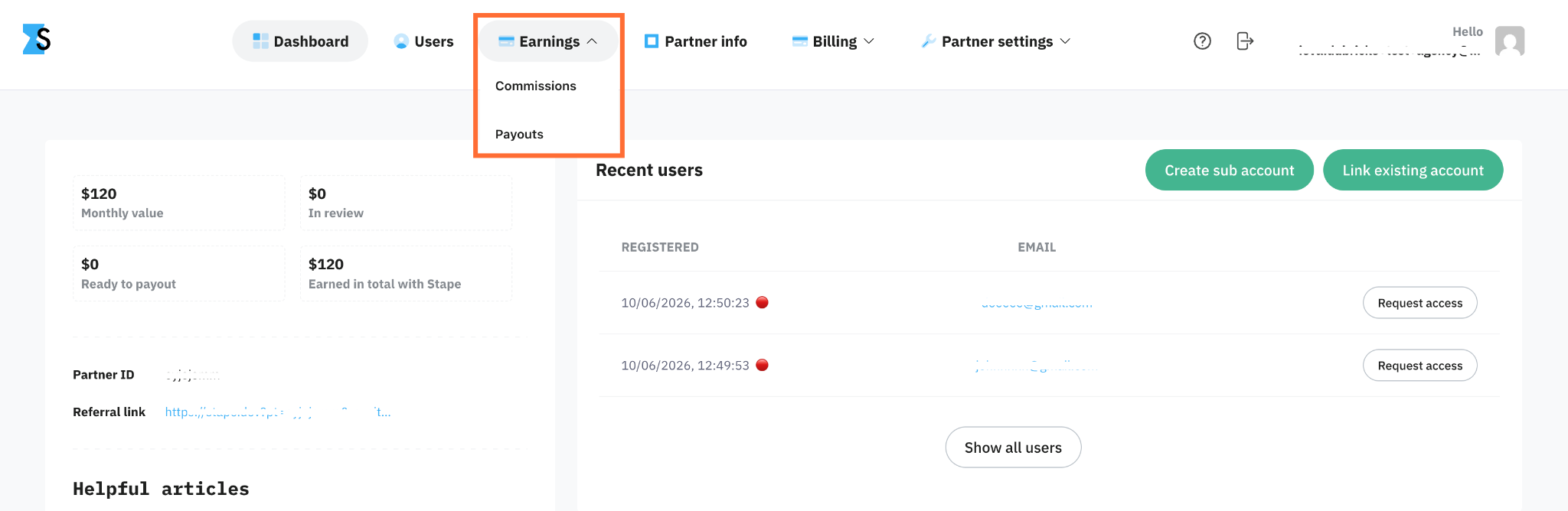The height and width of the screenshot is (511, 1568).
Task: Request access for 12:50:23 user
Action: [x=1420, y=303]
